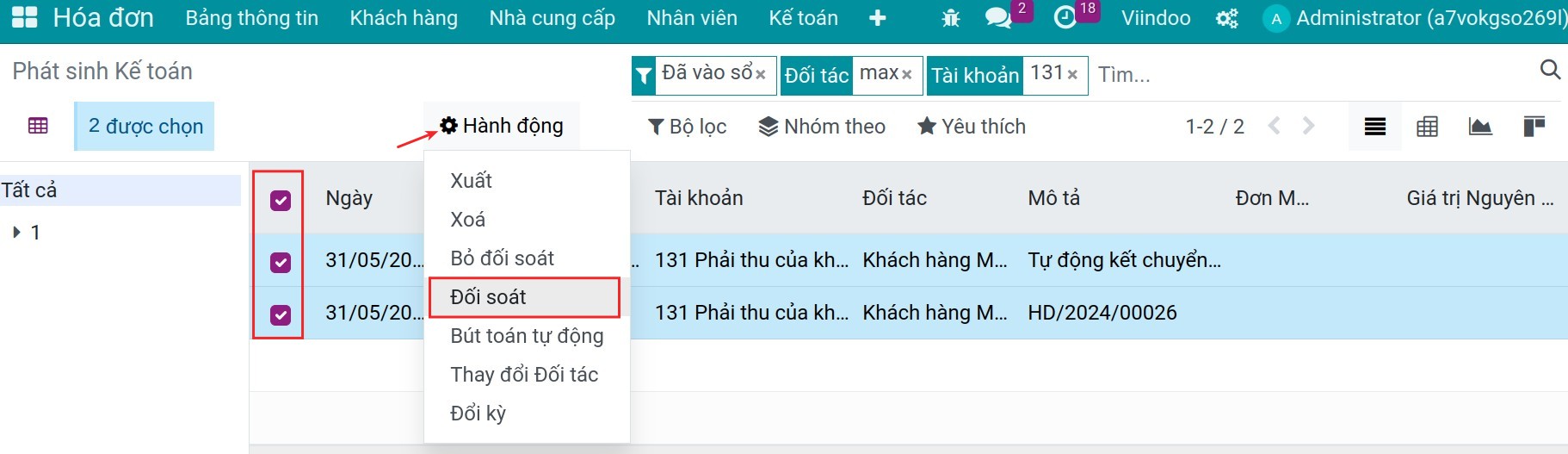The height and width of the screenshot is (454, 1568).
Task: Choose 'Xoá' from action menu
Action: click(x=527, y=219)
